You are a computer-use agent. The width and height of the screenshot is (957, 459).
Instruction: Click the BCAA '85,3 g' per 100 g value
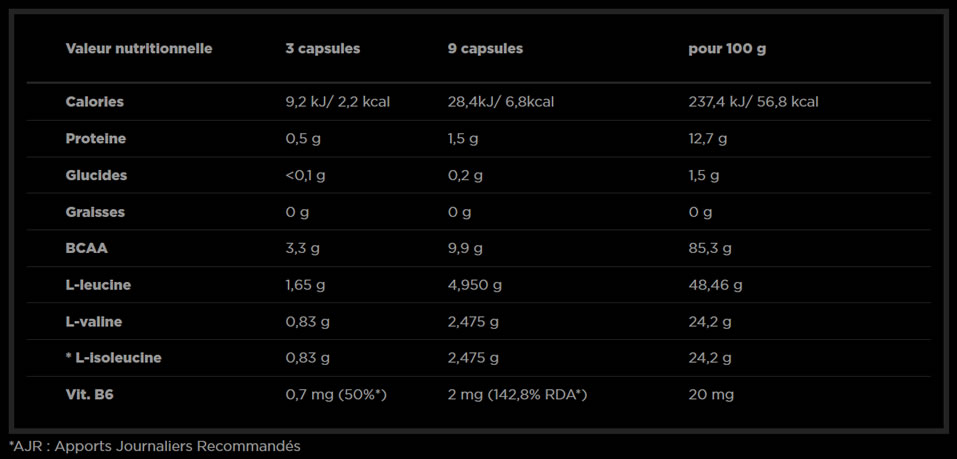coord(710,248)
